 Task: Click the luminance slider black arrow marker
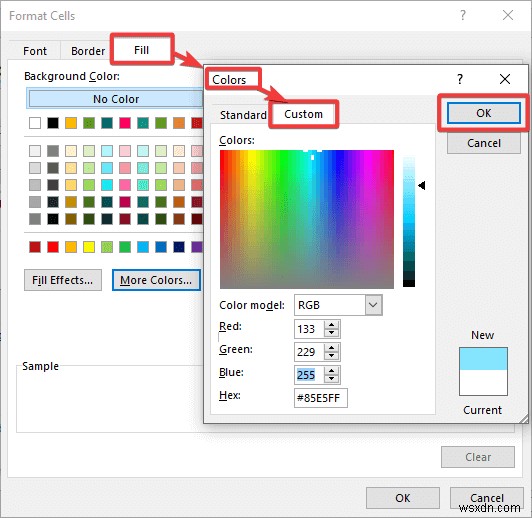[x=422, y=186]
